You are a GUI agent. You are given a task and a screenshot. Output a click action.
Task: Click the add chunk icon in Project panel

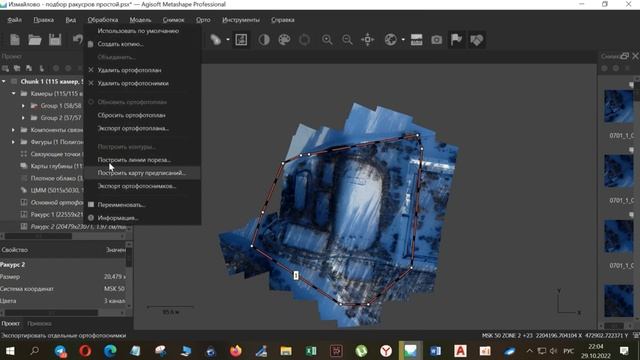coord(5,69)
